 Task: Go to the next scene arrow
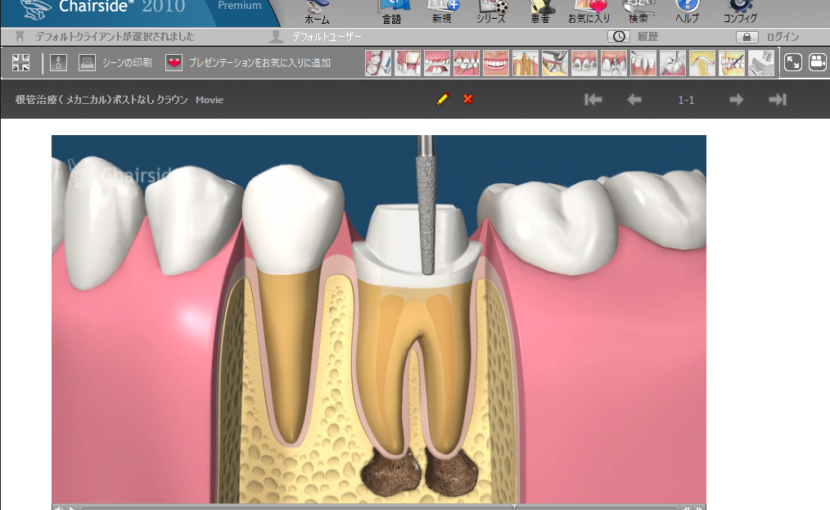point(736,99)
